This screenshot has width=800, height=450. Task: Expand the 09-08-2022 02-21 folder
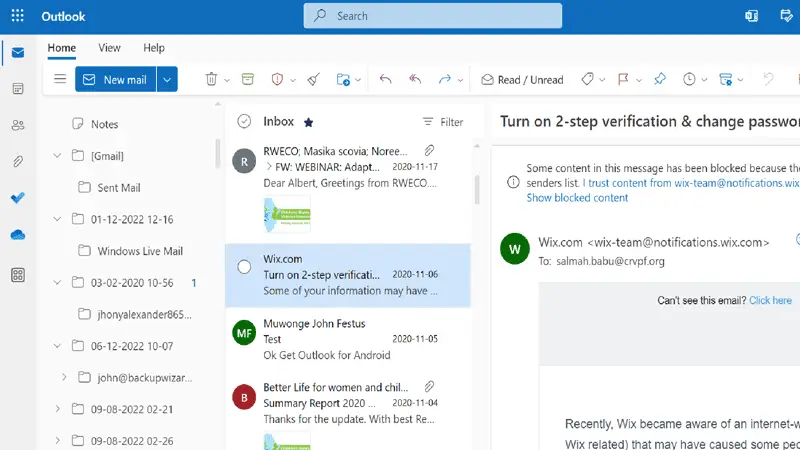pos(57,409)
